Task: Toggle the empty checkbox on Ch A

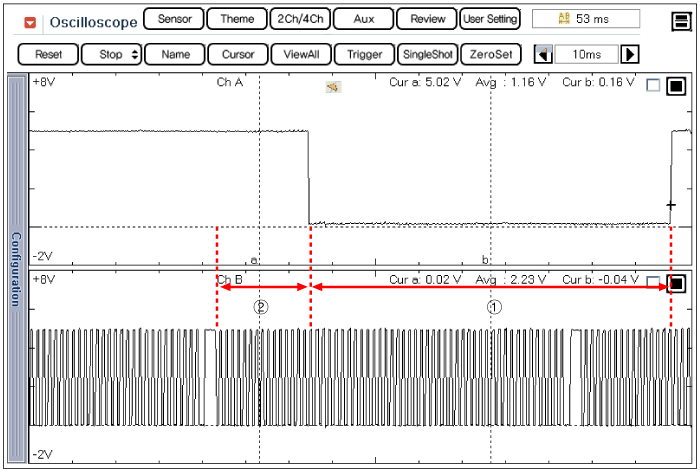Action: [x=653, y=85]
